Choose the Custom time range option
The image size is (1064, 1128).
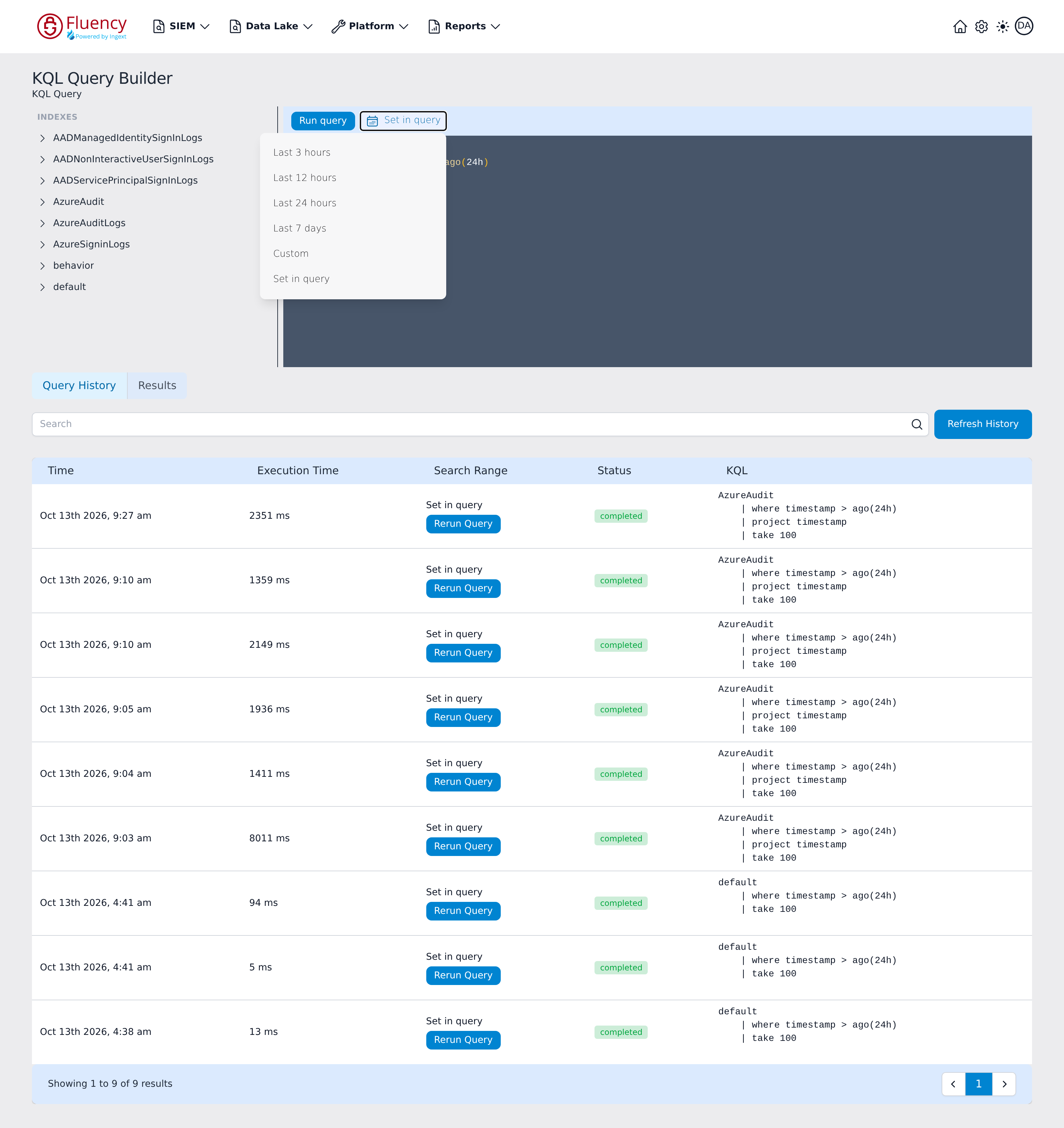353,254
